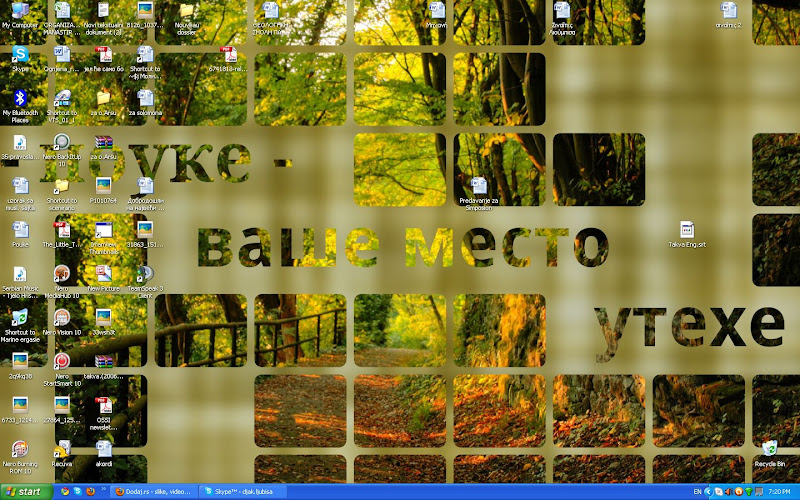Click the taskbar clock showing 7:20 PM
The width and height of the screenshot is (800, 500).
779,492
